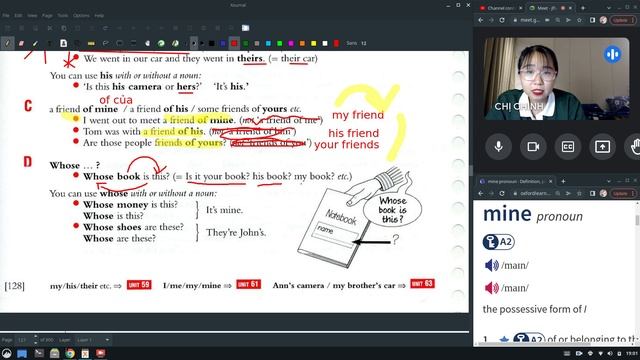Choose the Select Region tool
This screenshot has height=360, width=640.
[105, 43]
